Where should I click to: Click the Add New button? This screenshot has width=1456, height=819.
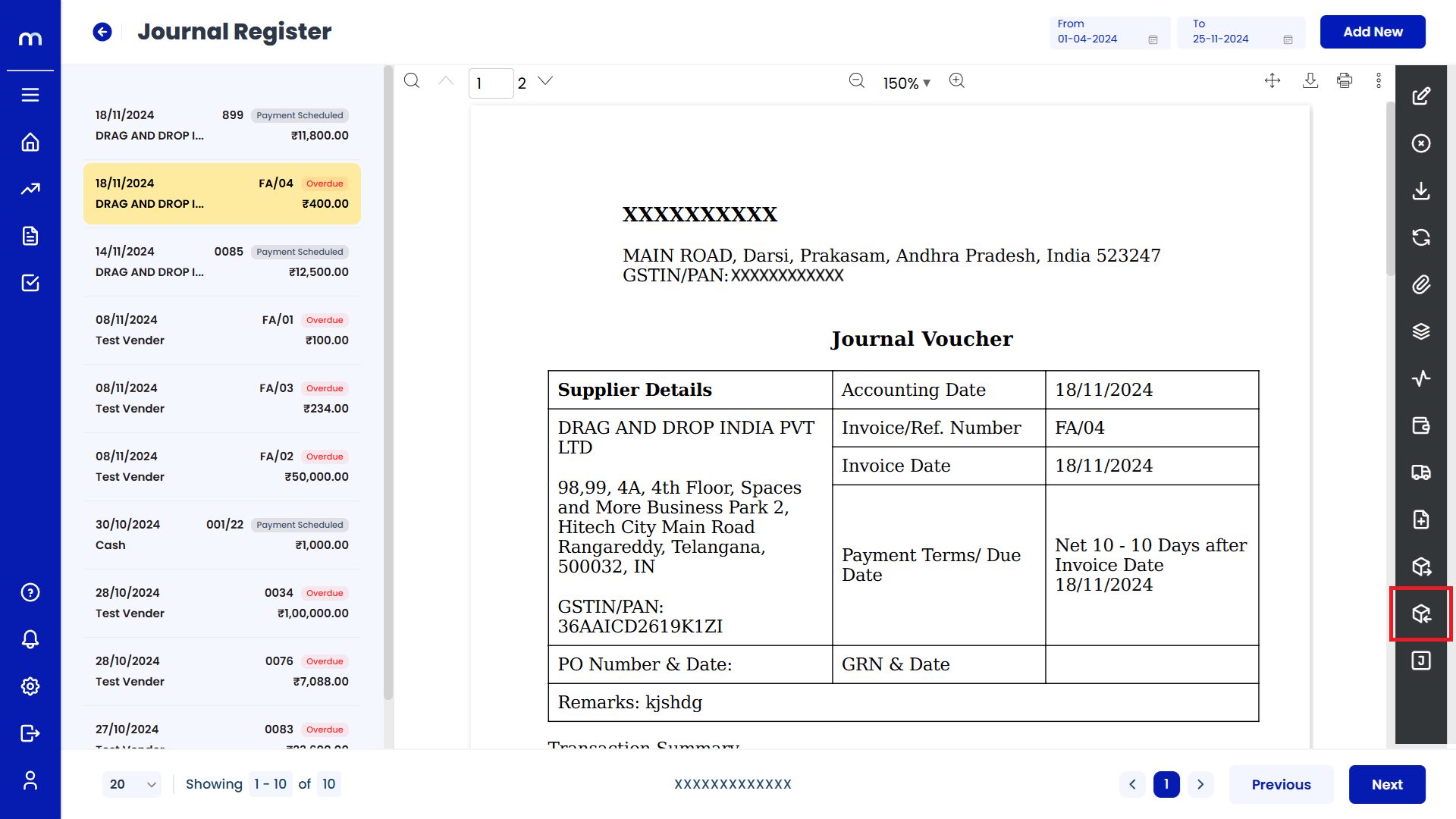[1373, 32]
